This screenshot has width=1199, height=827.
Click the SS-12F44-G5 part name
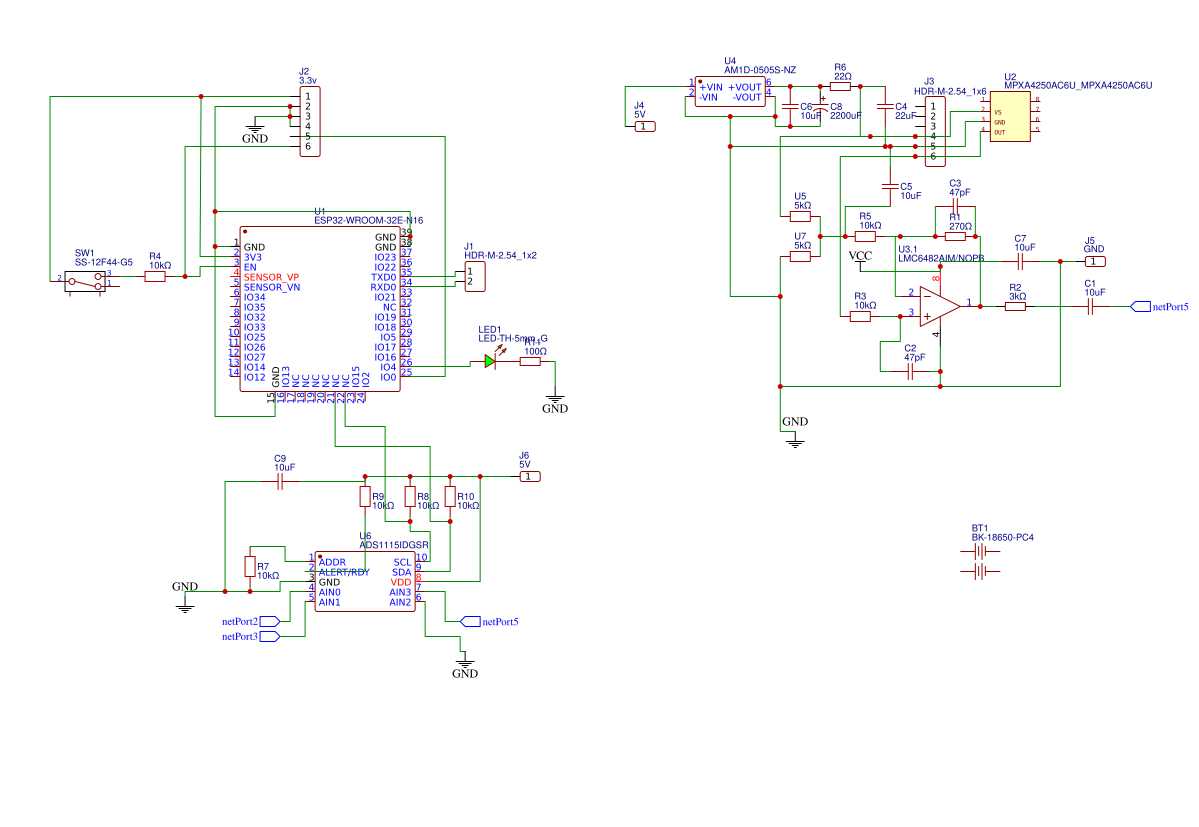tap(103, 262)
